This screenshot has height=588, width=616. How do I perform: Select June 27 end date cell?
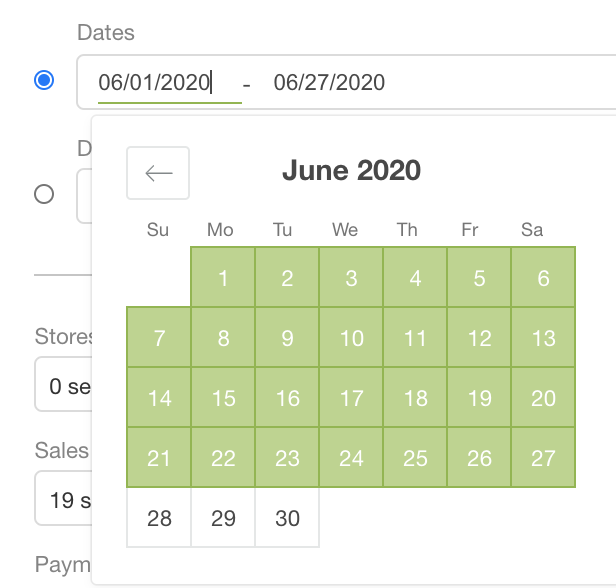tap(543, 457)
